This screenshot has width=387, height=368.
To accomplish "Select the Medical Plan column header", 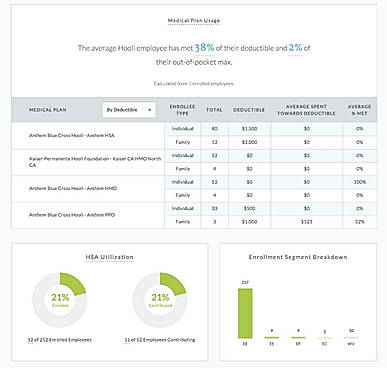I will (x=48, y=110).
